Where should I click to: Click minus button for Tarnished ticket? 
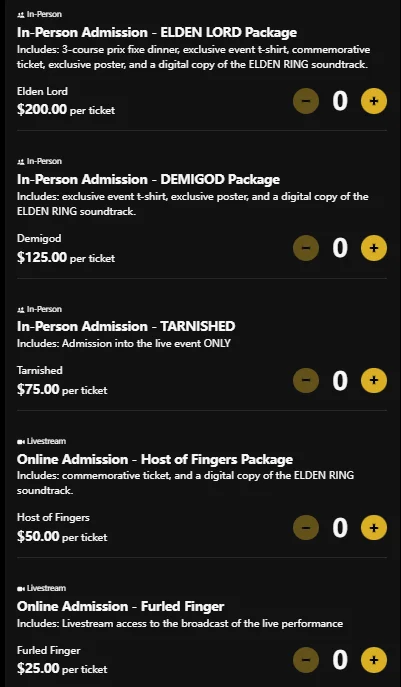point(306,380)
